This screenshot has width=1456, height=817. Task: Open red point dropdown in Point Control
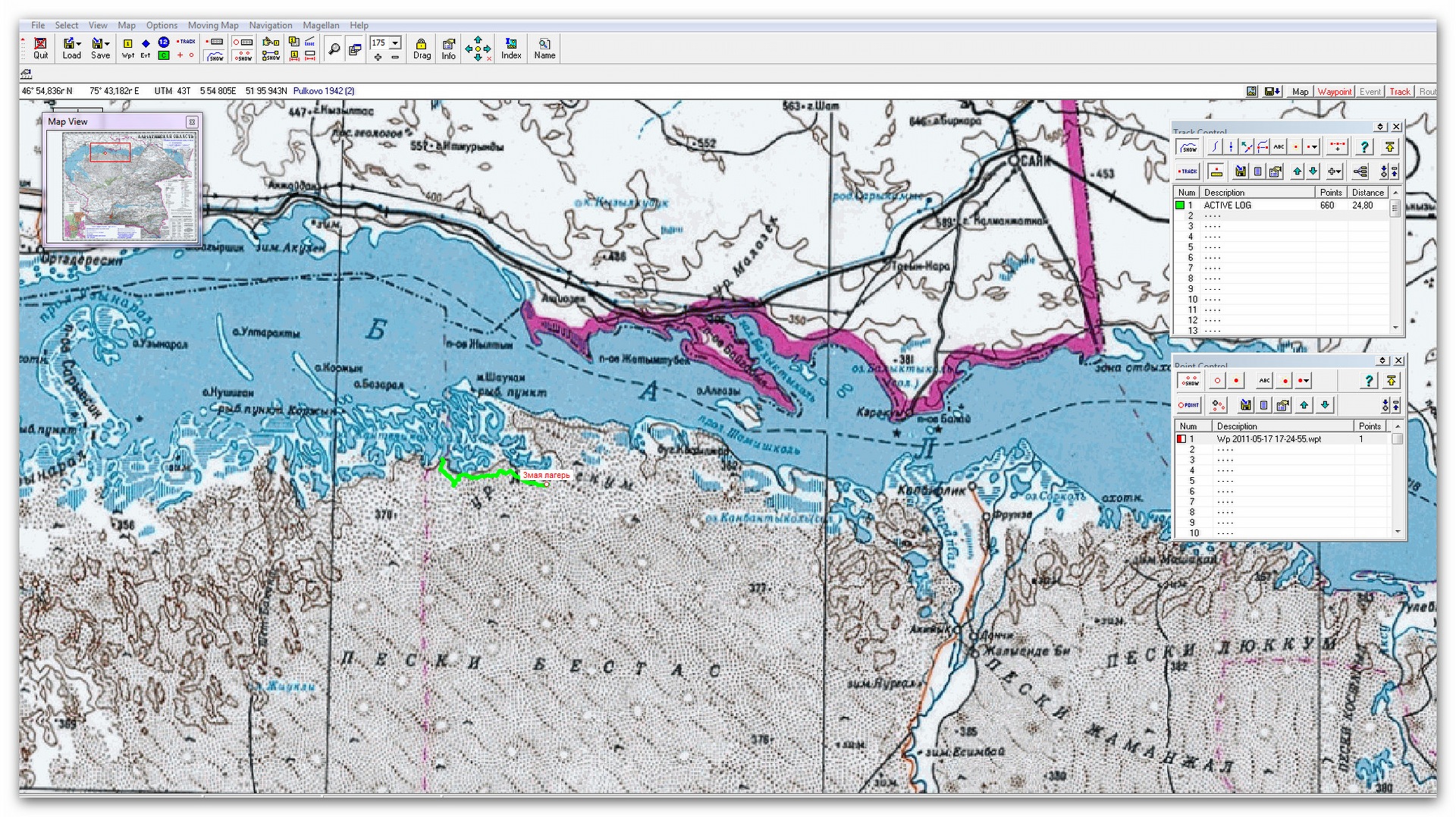(1304, 381)
